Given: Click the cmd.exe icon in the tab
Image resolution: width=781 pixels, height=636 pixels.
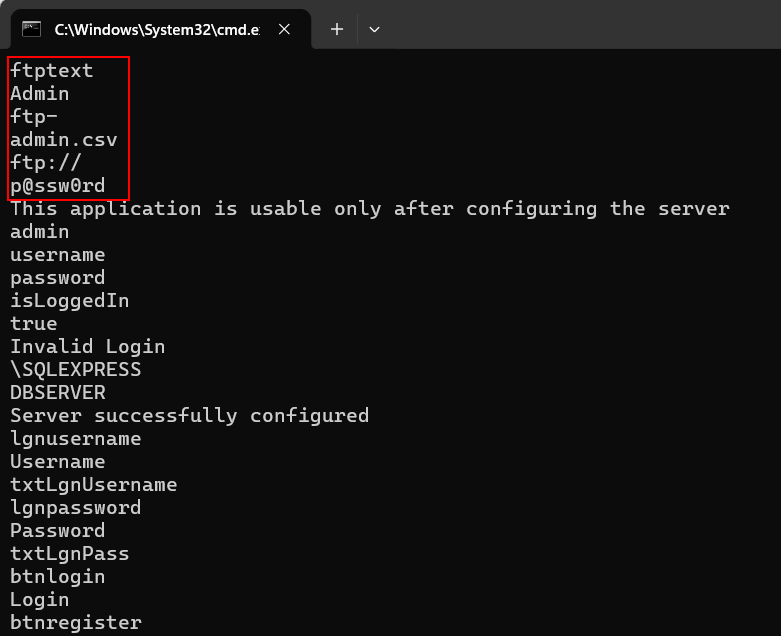Looking at the screenshot, I should coord(31,29).
